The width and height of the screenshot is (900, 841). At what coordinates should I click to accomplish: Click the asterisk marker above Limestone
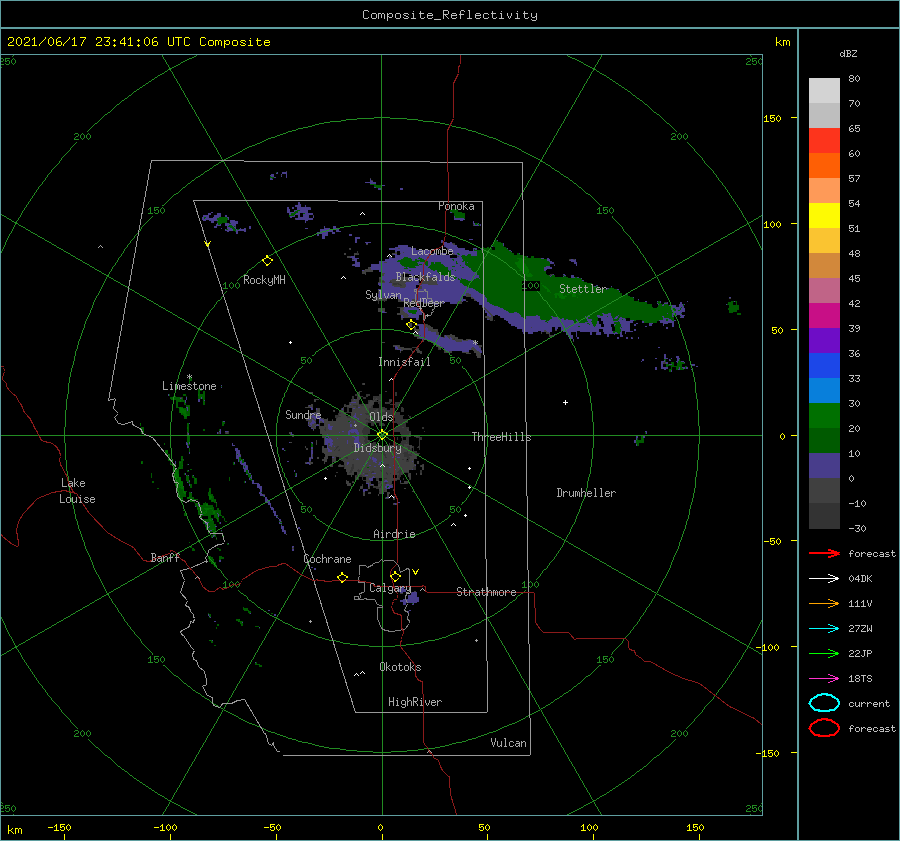[189, 377]
